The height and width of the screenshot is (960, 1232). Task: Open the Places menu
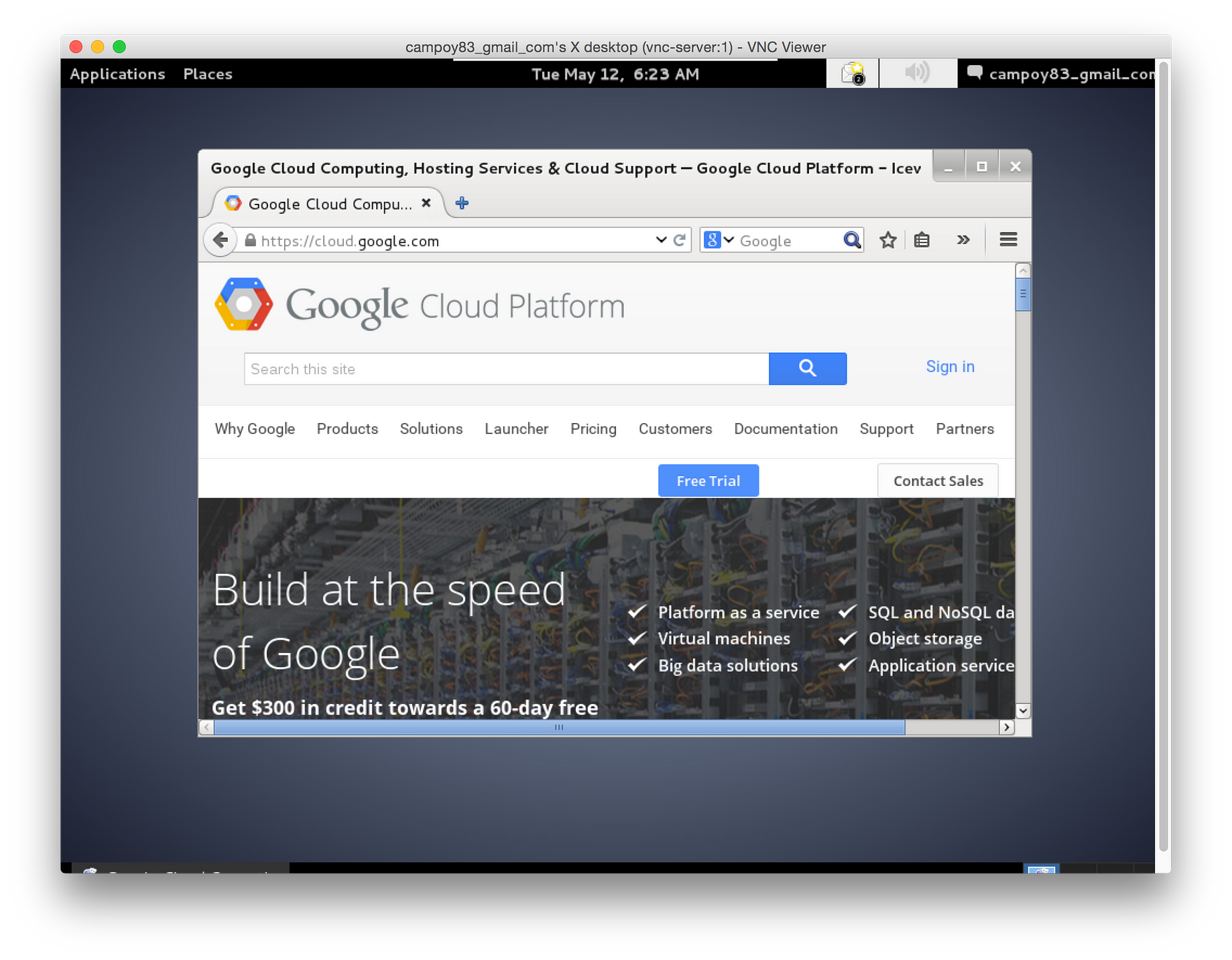(208, 74)
